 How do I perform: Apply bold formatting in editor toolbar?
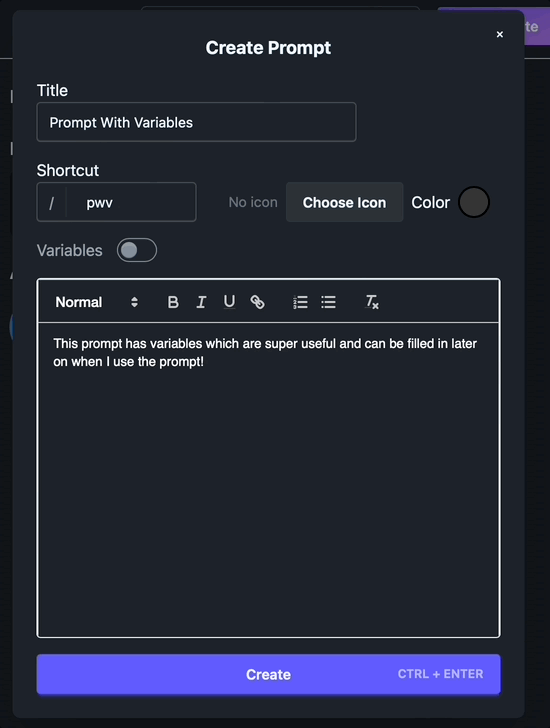tap(173, 302)
